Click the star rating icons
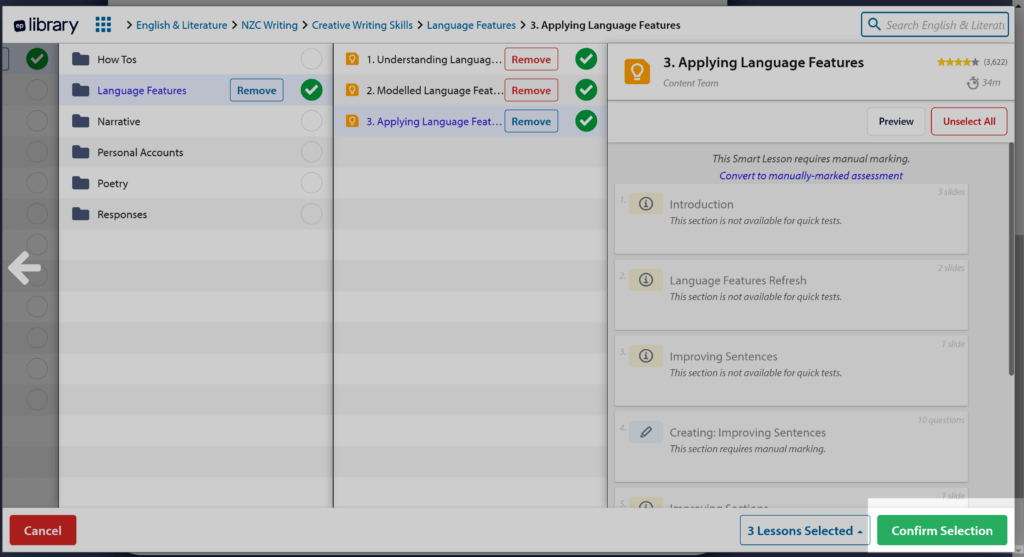Viewport: 1024px width, 557px height. click(957, 62)
